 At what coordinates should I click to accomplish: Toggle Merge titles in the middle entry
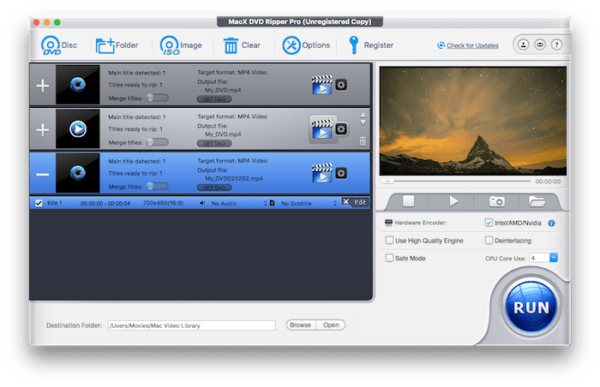[x=157, y=142]
